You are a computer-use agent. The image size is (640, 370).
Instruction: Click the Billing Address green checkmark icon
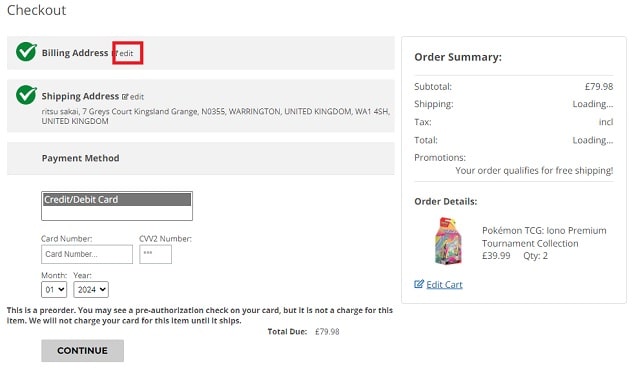click(26, 52)
